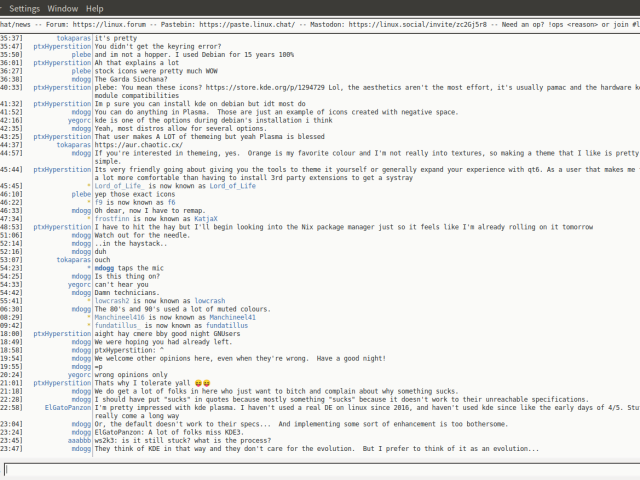The width and height of the screenshot is (640, 480).
Task: Click message "Damn technicians."
Action: pyautogui.click(x=127, y=293)
